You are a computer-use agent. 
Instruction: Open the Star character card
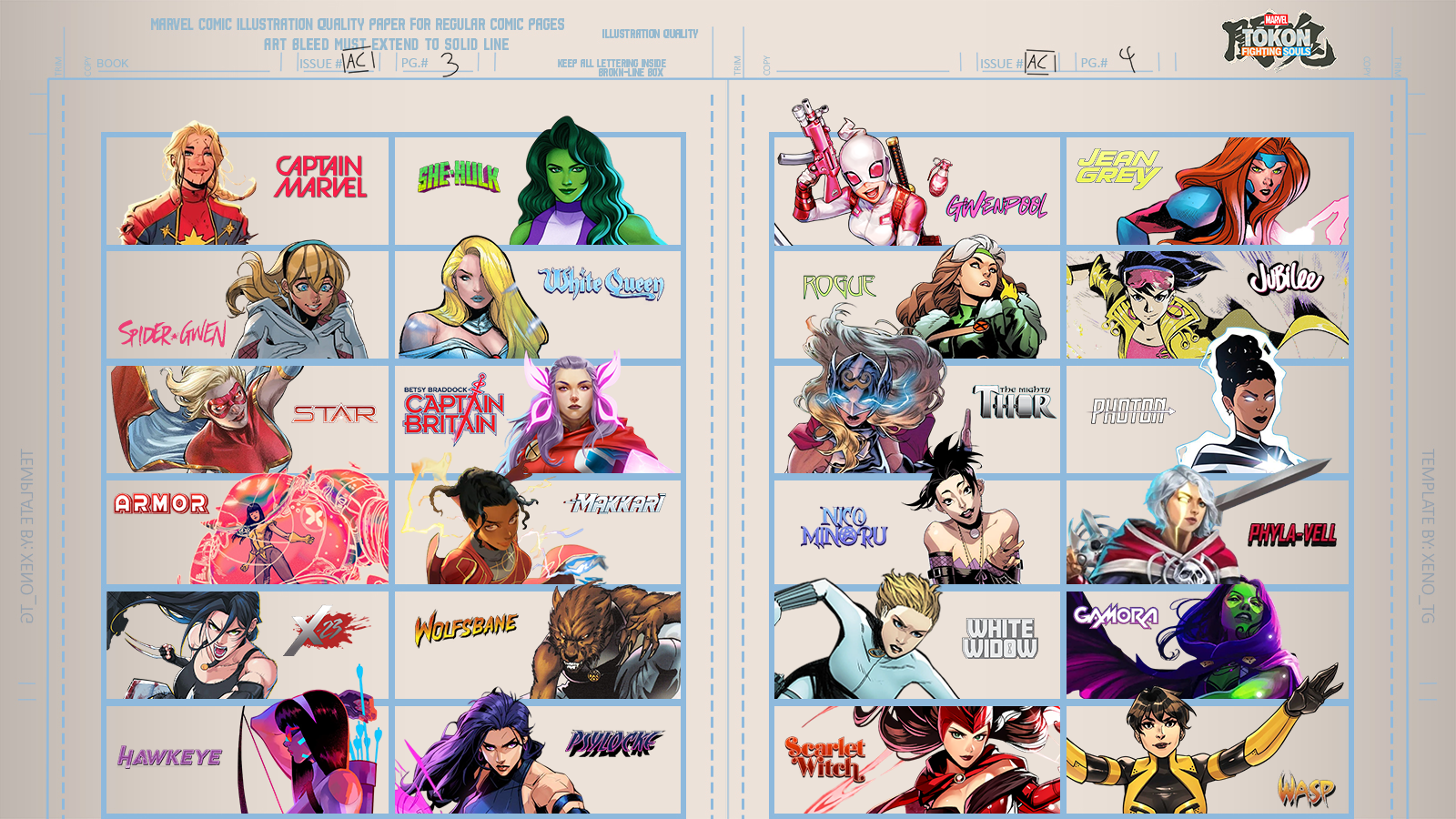248,420
